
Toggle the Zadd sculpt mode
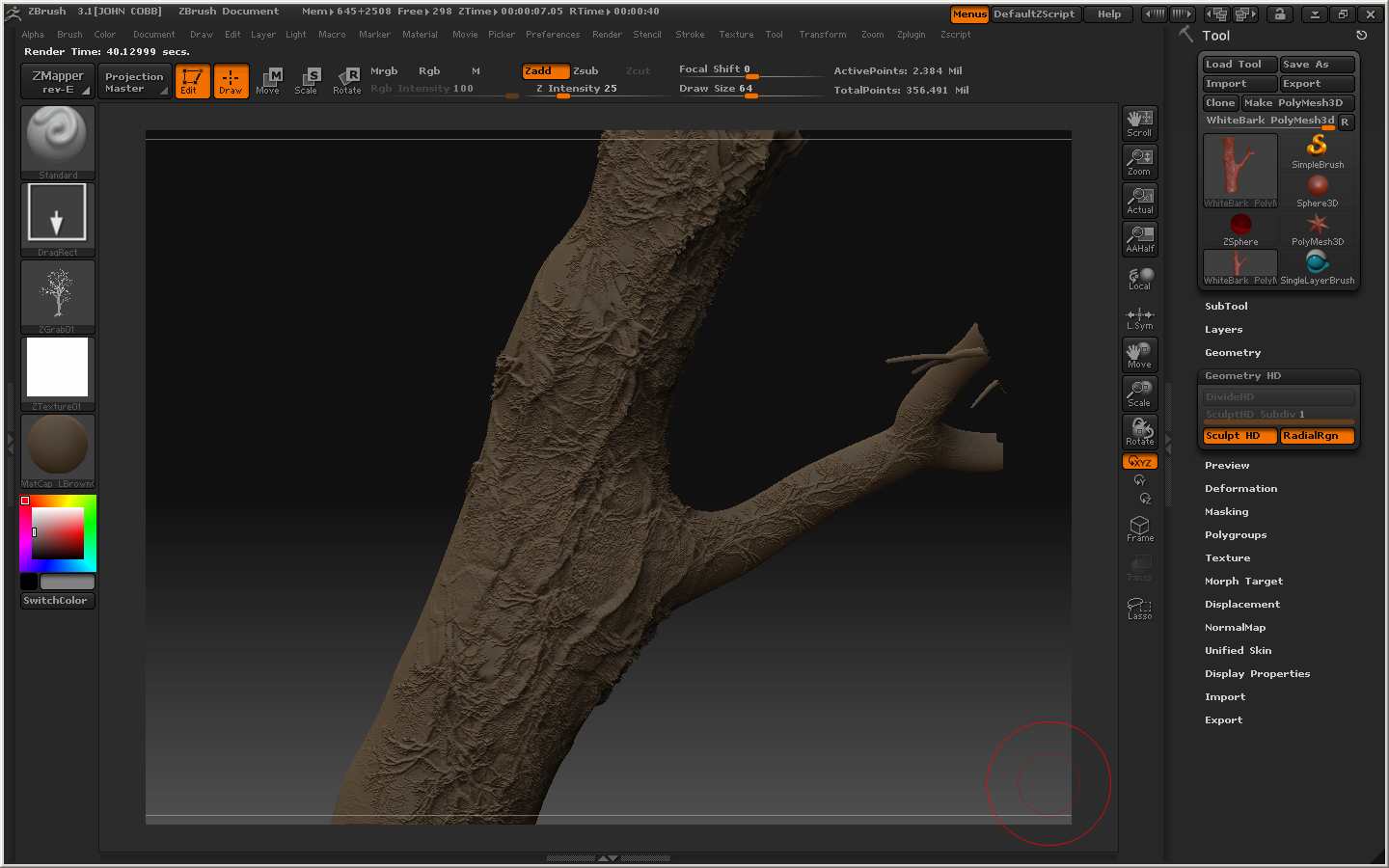(x=545, y=70)
